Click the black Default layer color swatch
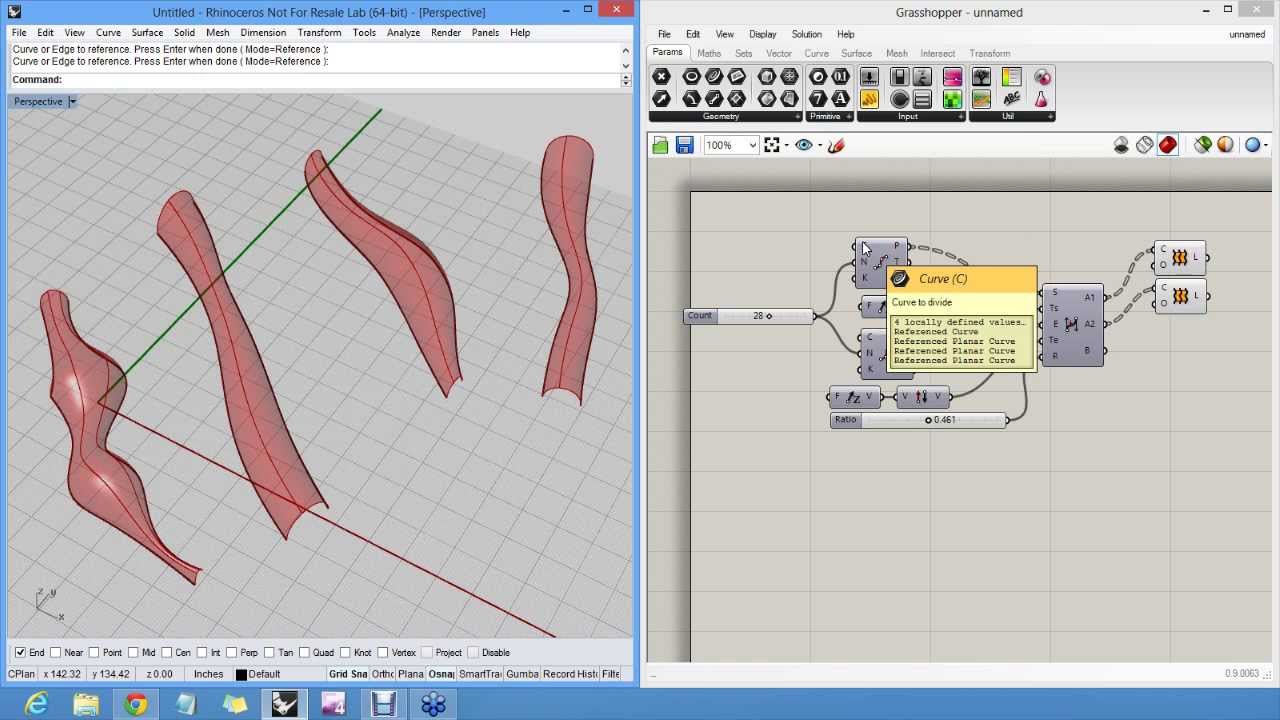The height and width of the screenshot is (720, 1280). pos(241,675)
